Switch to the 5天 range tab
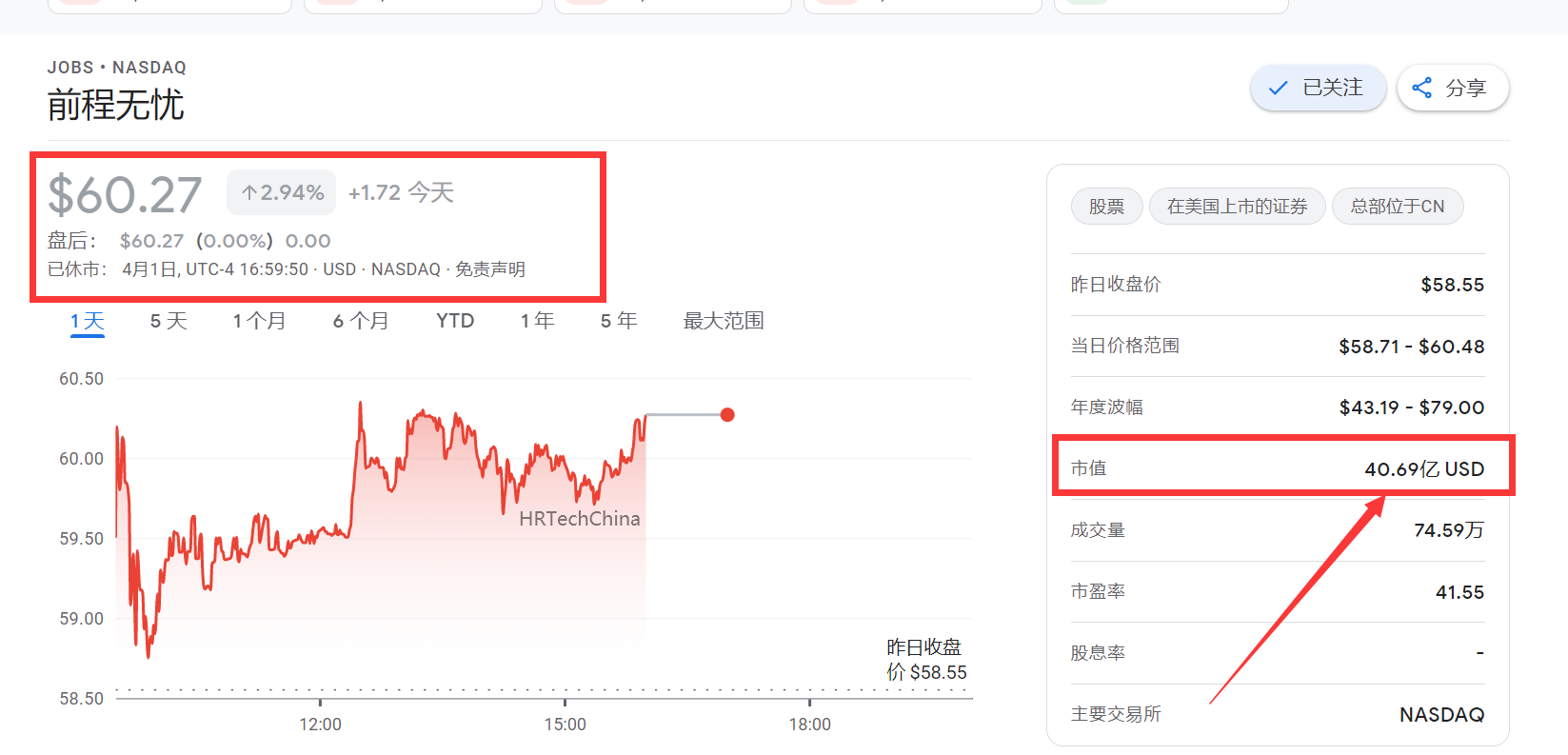1568x755 pixels. coord(169,321)
